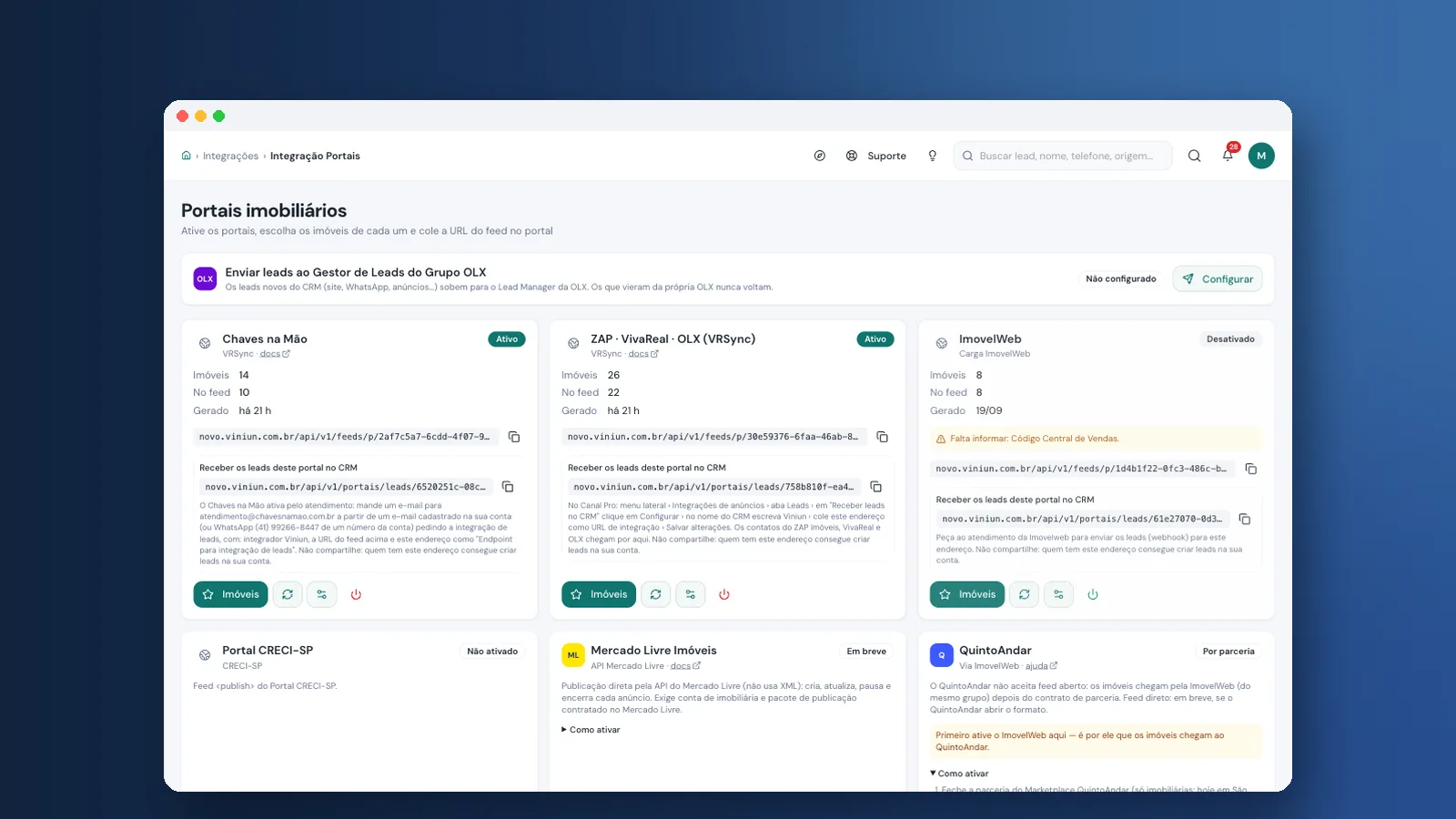Open the notifications bell

pyautogui.click(x=1228, y=156)
